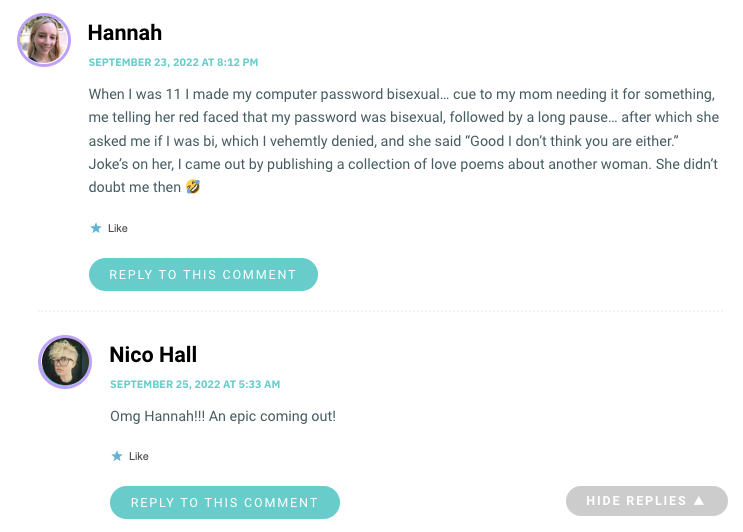Viewport: 743px width, 532px height.
Task: Open permalink September 25, 2022 at 5:33 AM
Action: pos(195,384)
